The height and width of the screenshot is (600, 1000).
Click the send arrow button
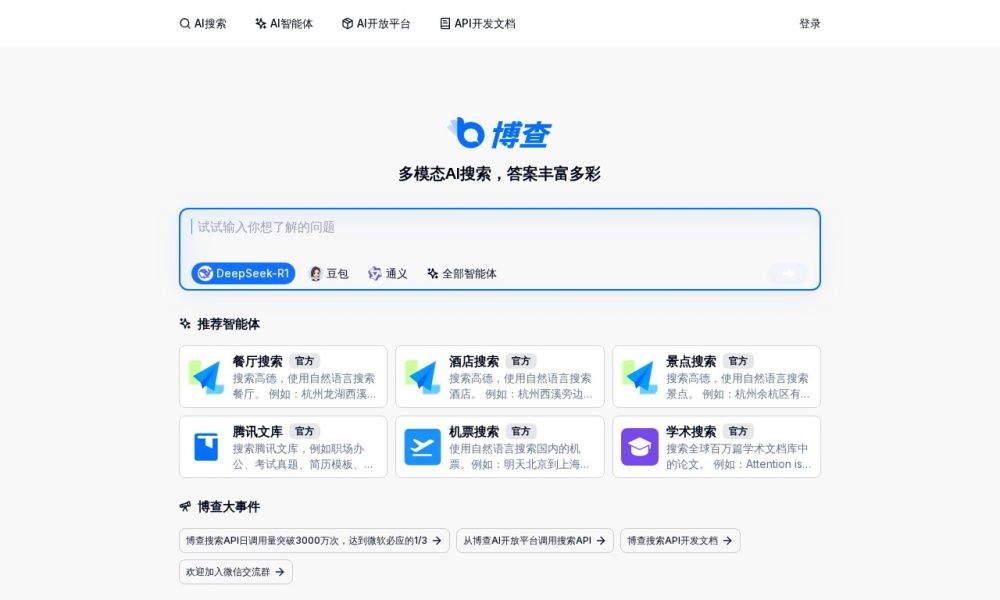[x=788, y=274]
